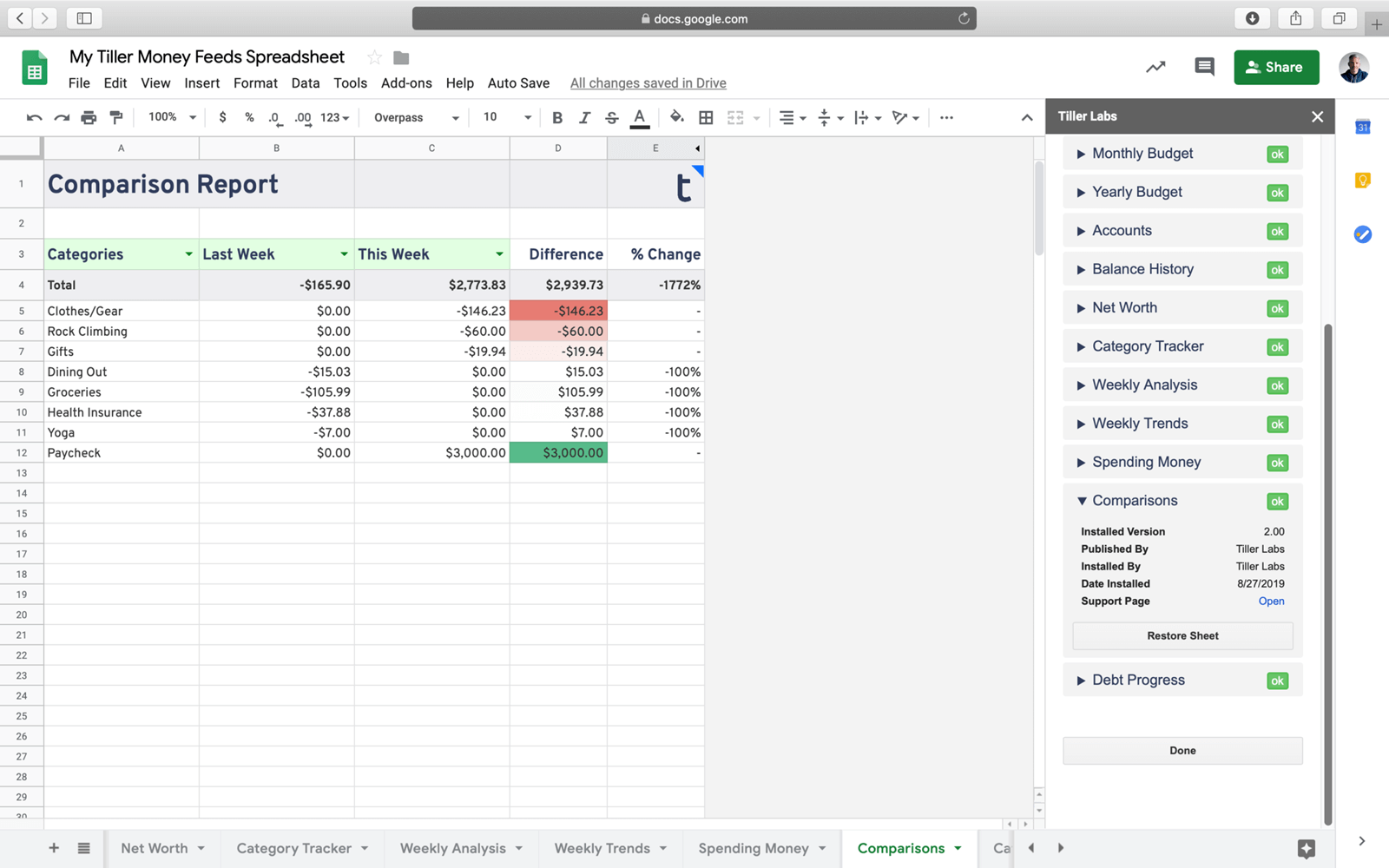Click the undo arrow icon
This screenshot has height=868, width=1389.
[x=34, y=118]
